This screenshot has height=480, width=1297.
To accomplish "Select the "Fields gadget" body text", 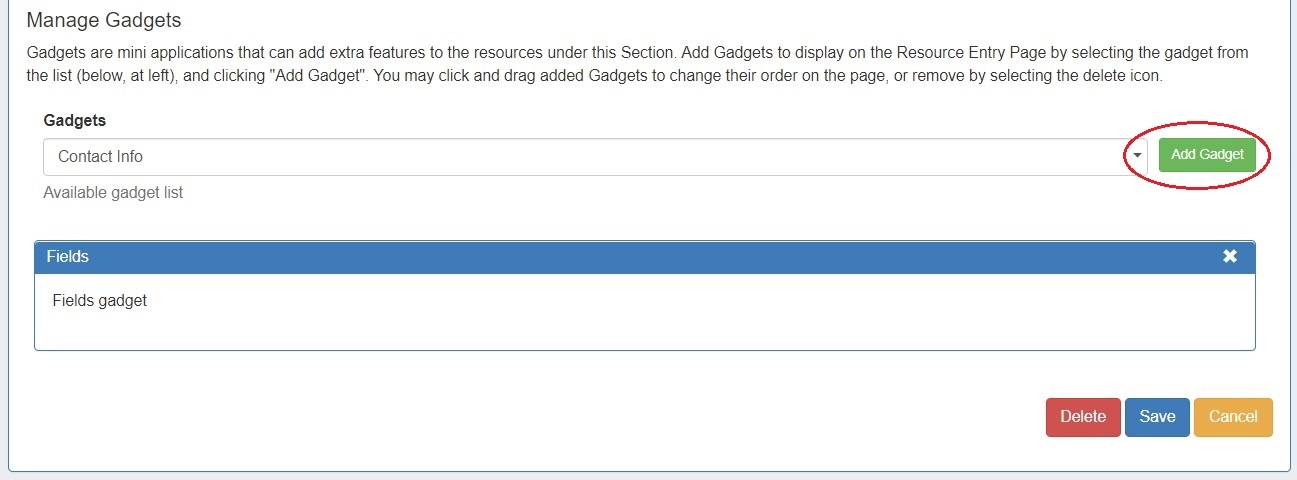I will [100, 300].
